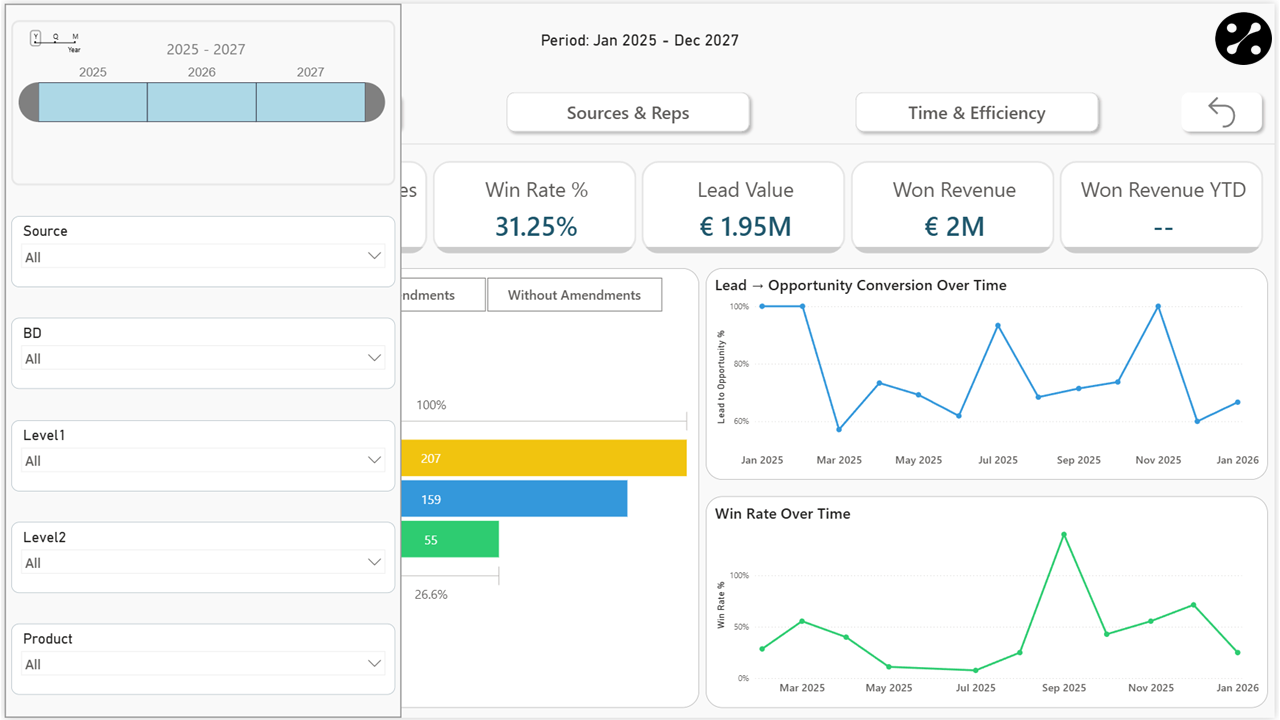Click the Win Rate % card
Viewport: 1280px width, 720px height.
tap(536, 207)
